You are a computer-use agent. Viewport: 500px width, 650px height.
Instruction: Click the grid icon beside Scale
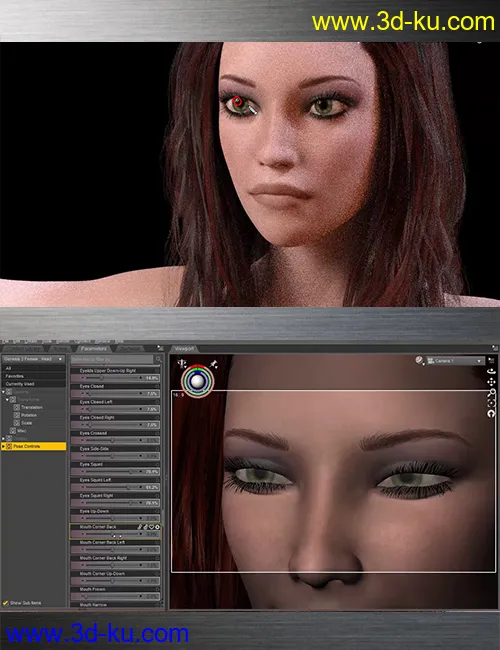pyautogui.click(x=17, y=423)
